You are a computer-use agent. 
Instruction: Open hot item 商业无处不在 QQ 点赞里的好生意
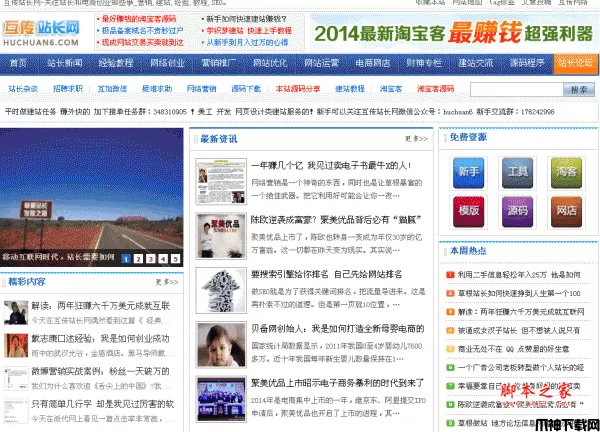(513, 349)
